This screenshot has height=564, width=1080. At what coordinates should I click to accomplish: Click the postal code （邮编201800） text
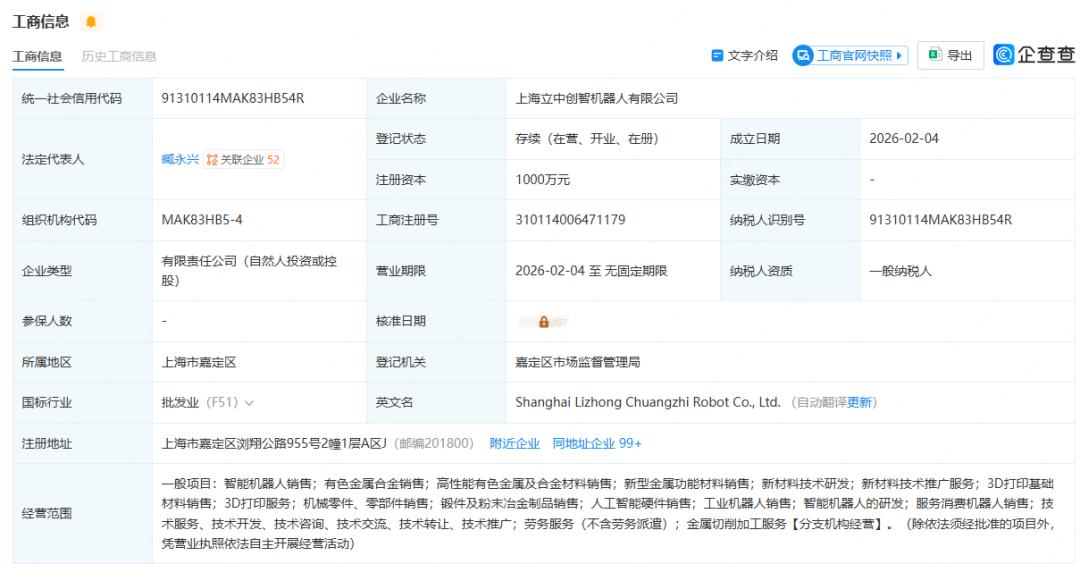434,443
